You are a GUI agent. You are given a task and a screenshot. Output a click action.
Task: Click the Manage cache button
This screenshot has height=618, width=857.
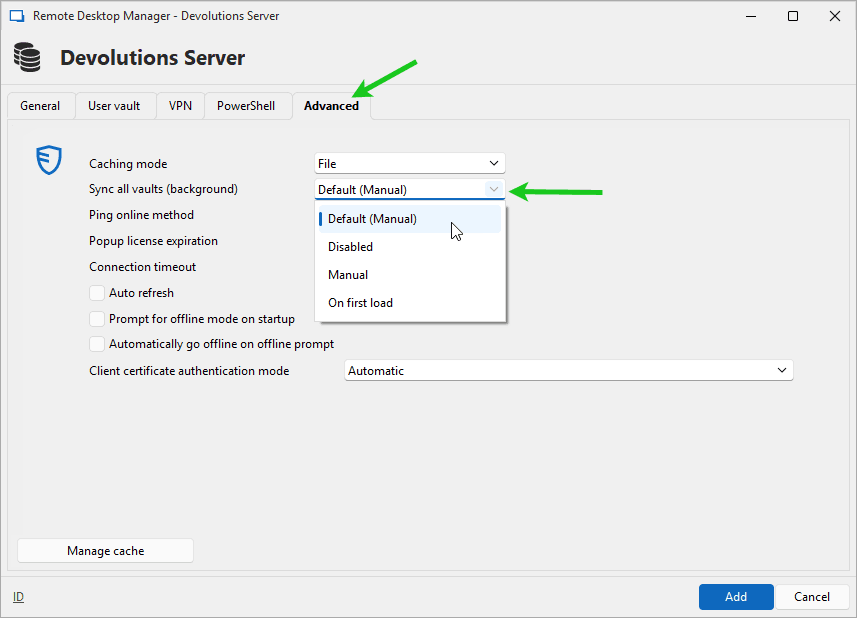click(104, 550)
